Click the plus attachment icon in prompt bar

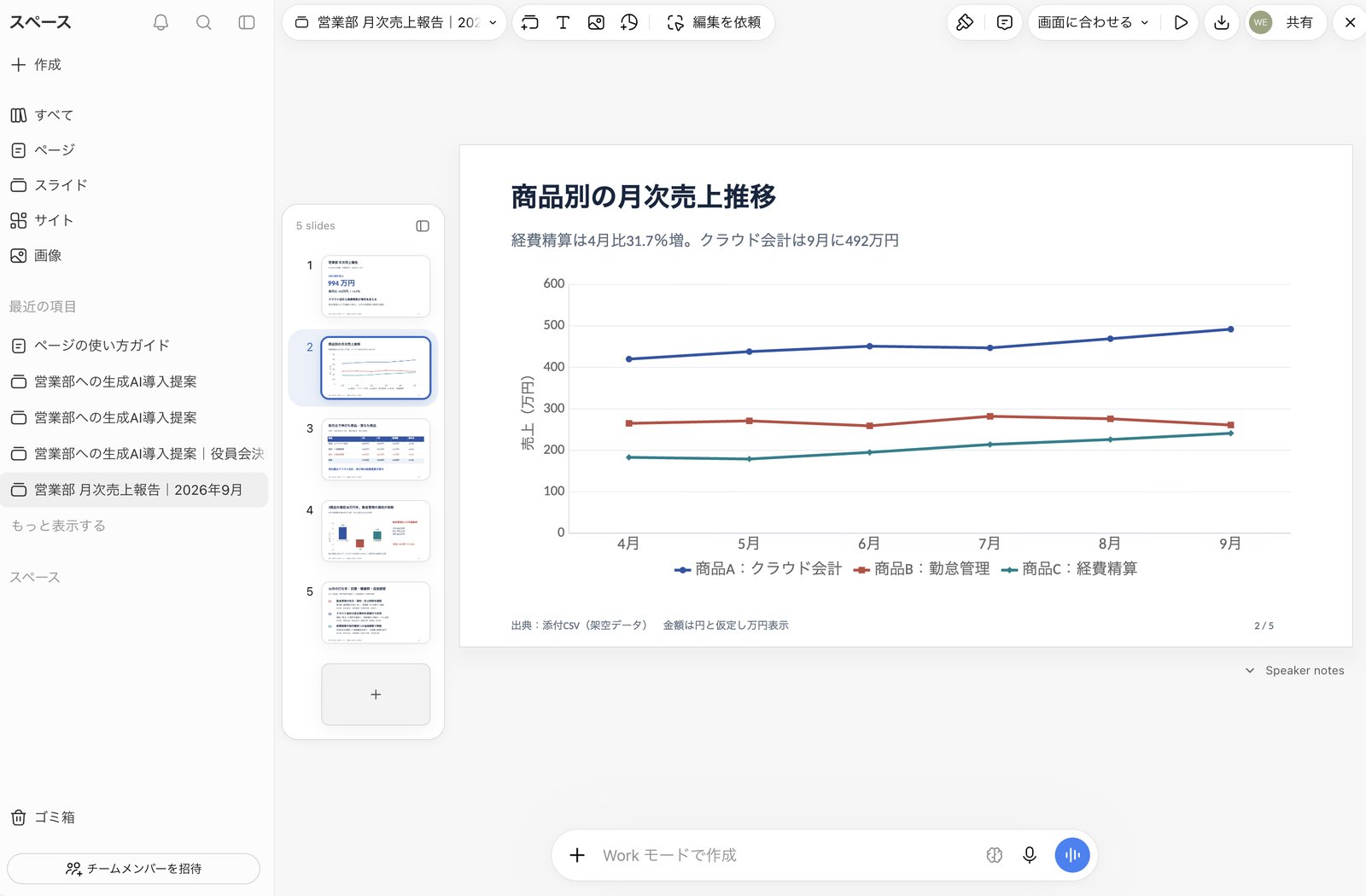577,855
